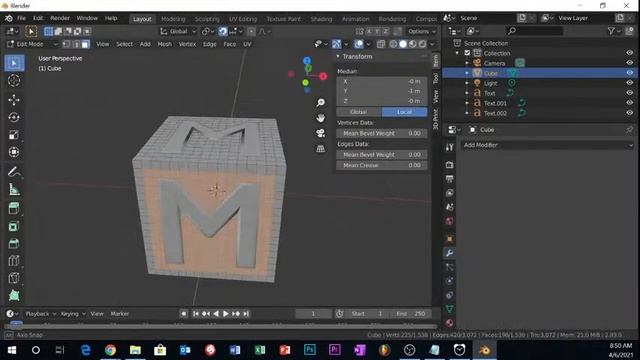Click the current frame number field
Screen dimensions: 640x360
click(x=313, y=314)
